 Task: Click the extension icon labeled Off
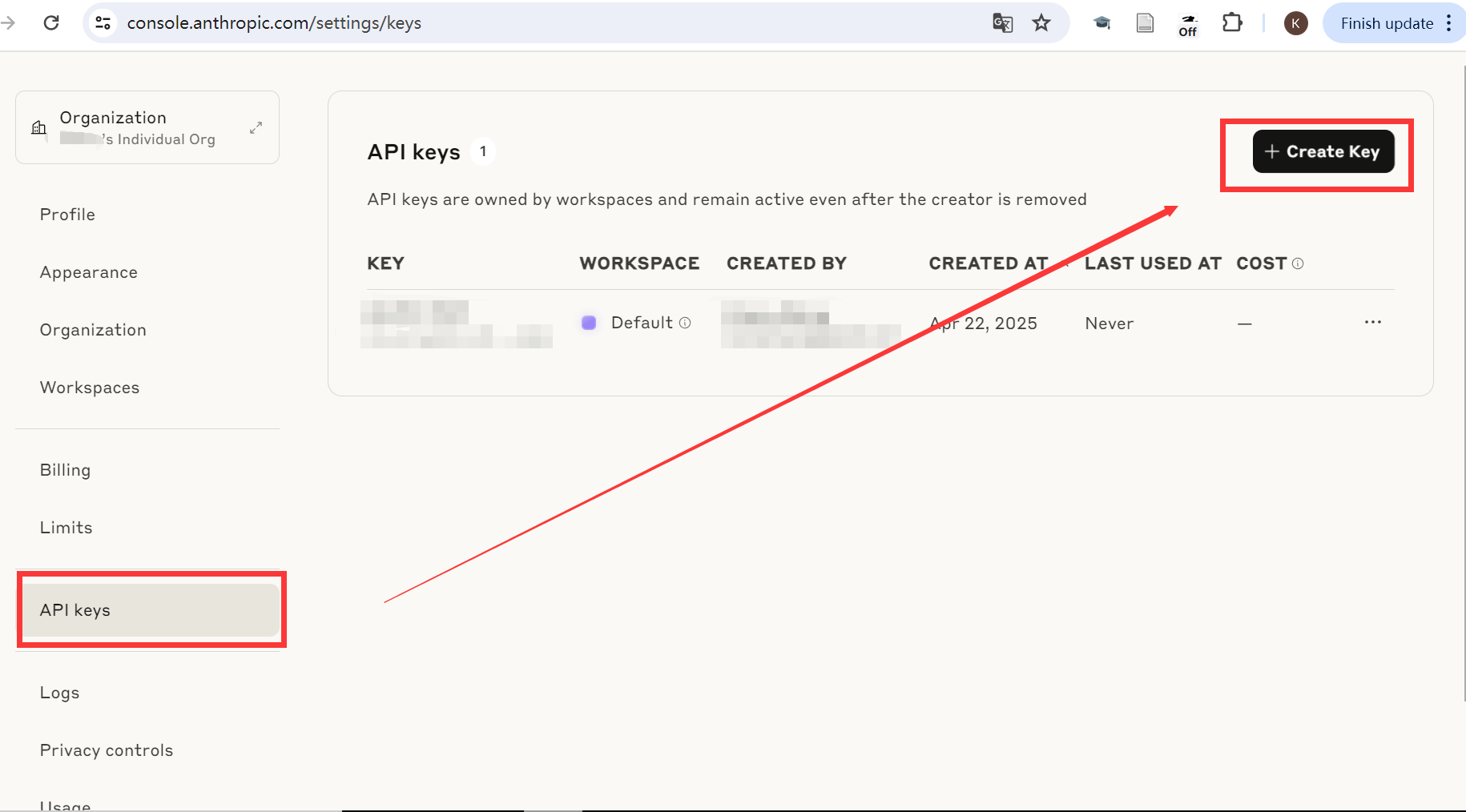click(x=1188, y=25)
